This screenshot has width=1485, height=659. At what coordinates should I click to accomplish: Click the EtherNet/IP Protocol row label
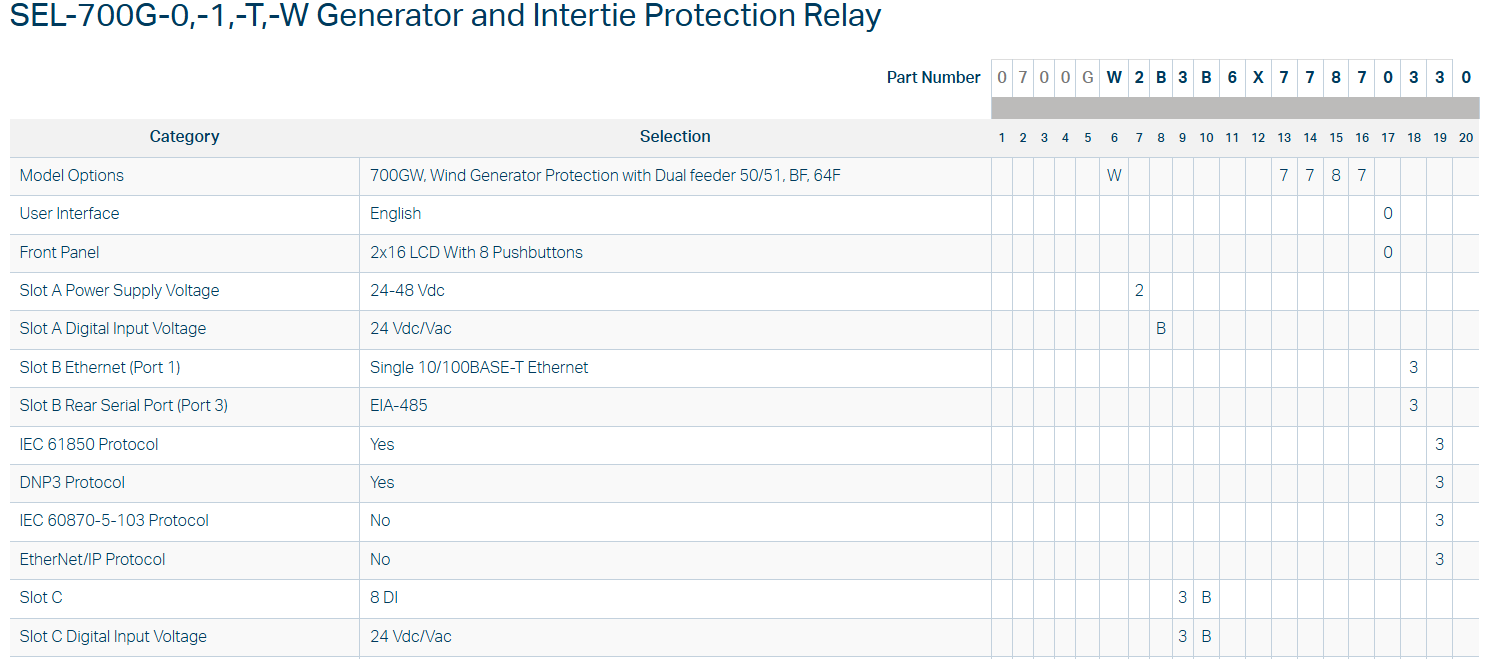click(x=93, y=560)
